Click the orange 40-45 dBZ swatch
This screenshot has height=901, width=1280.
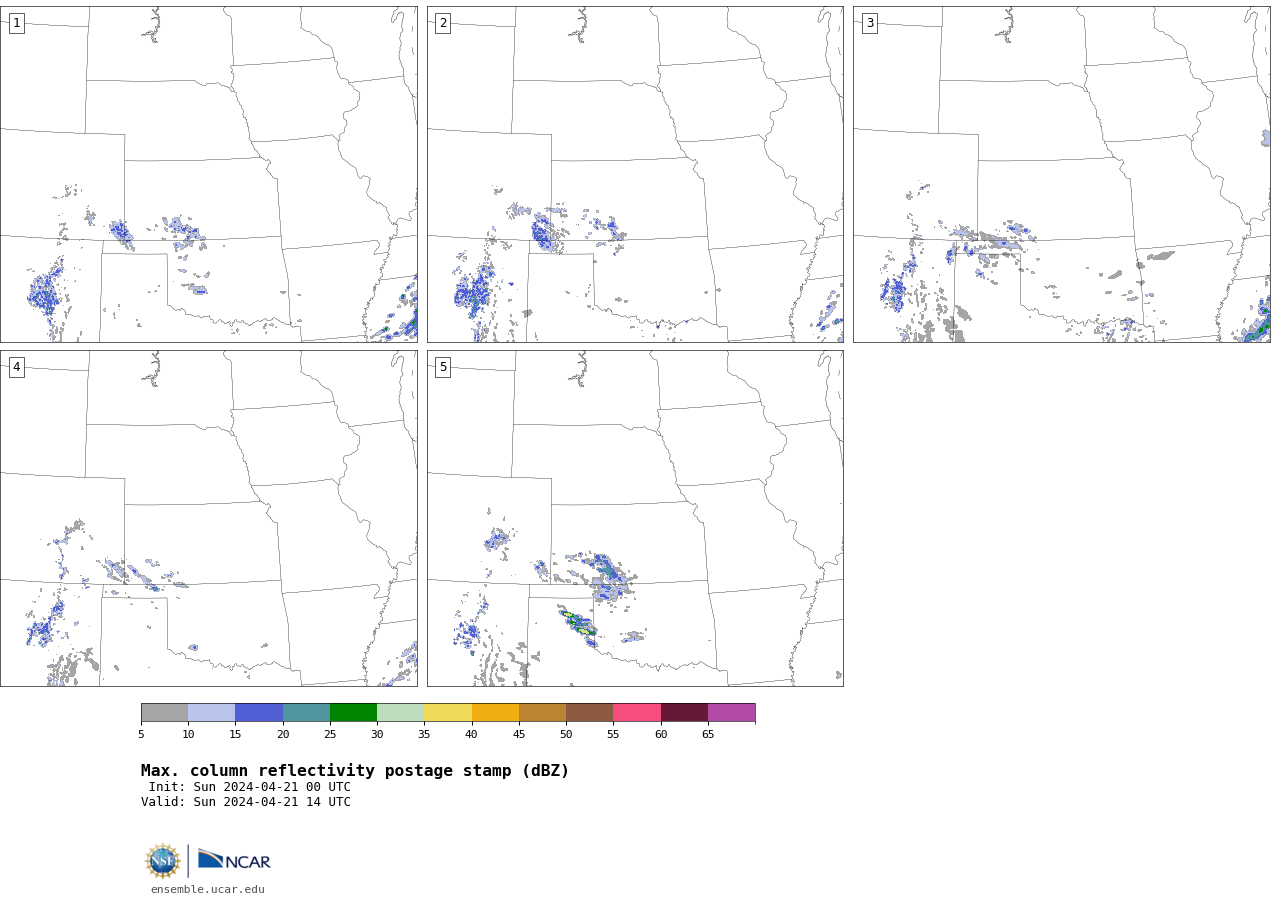tap(495, 712)
